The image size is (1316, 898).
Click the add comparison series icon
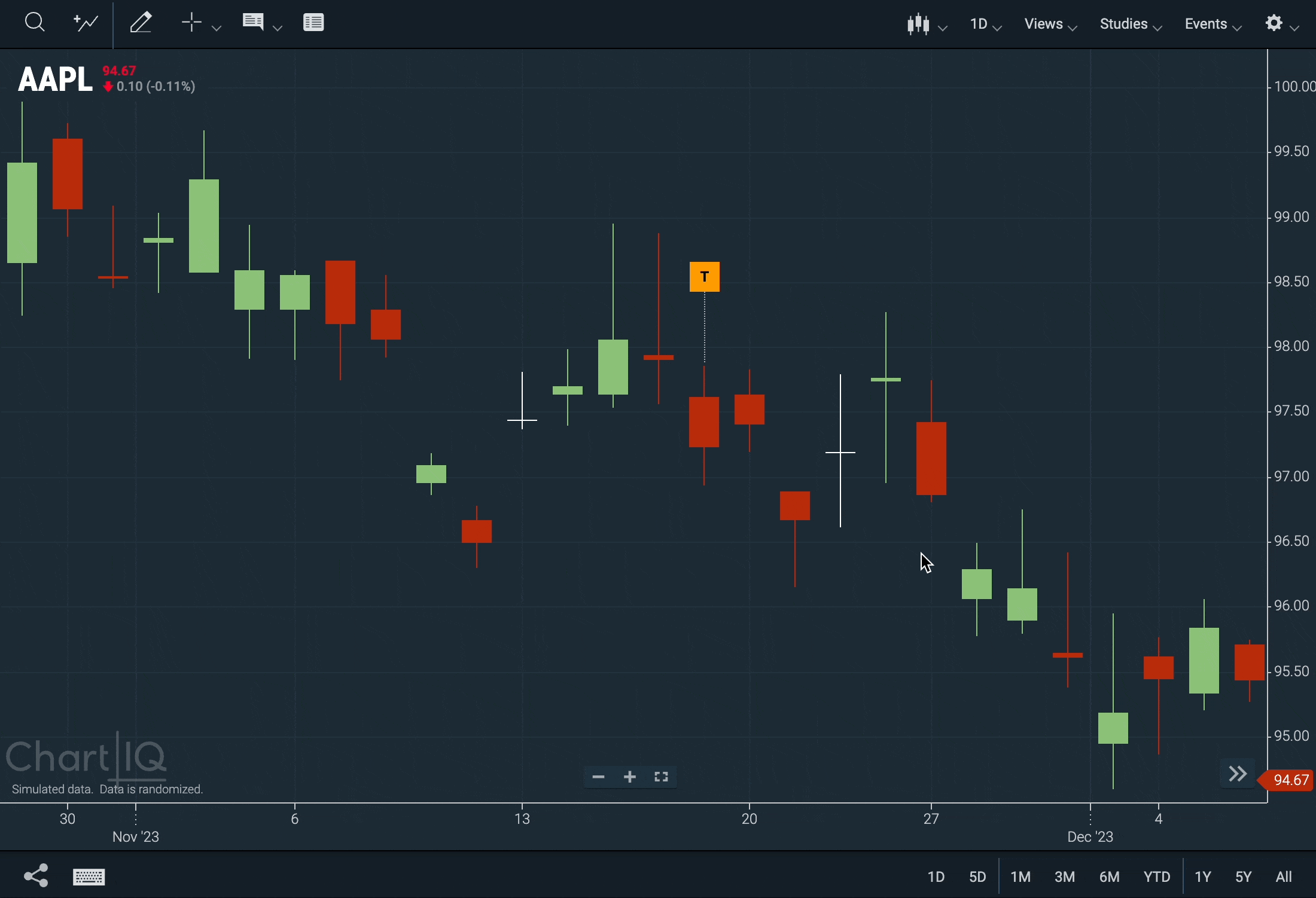86,23
